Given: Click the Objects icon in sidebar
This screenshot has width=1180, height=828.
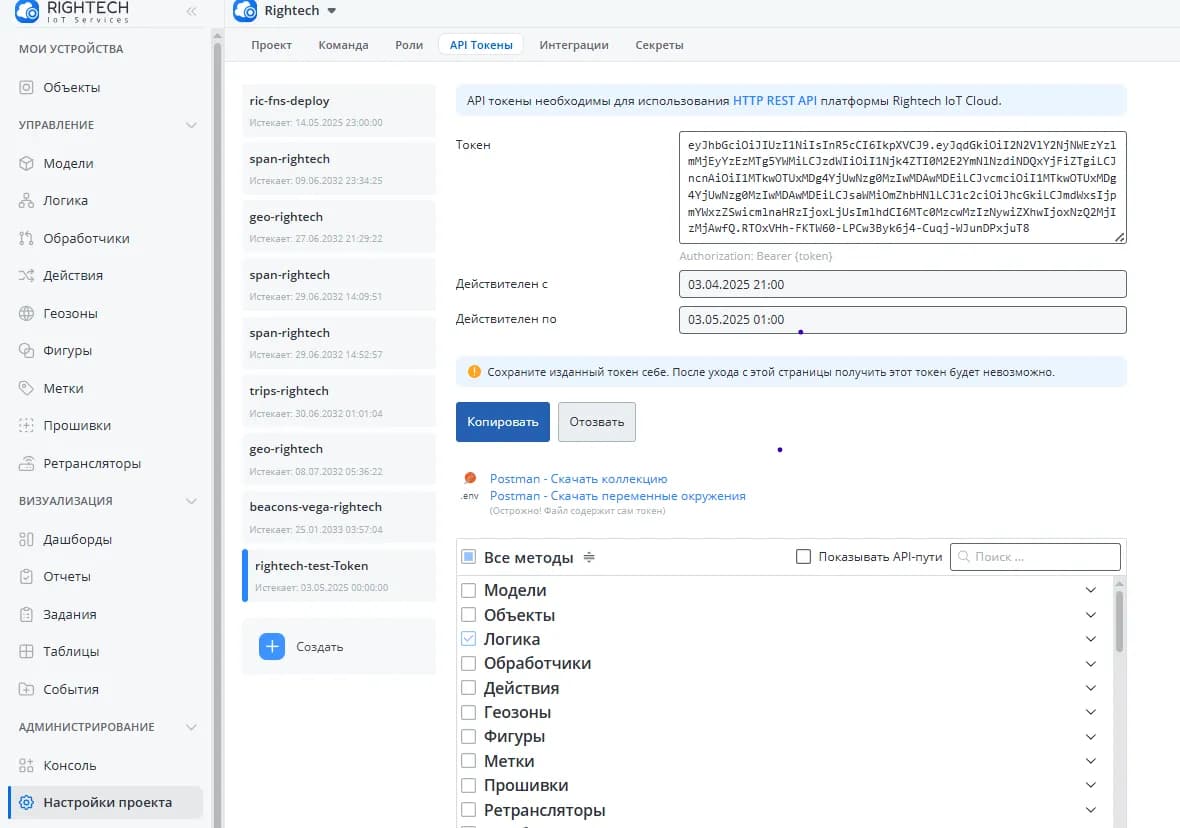Looking at the screenshot, I should [27, 87].
